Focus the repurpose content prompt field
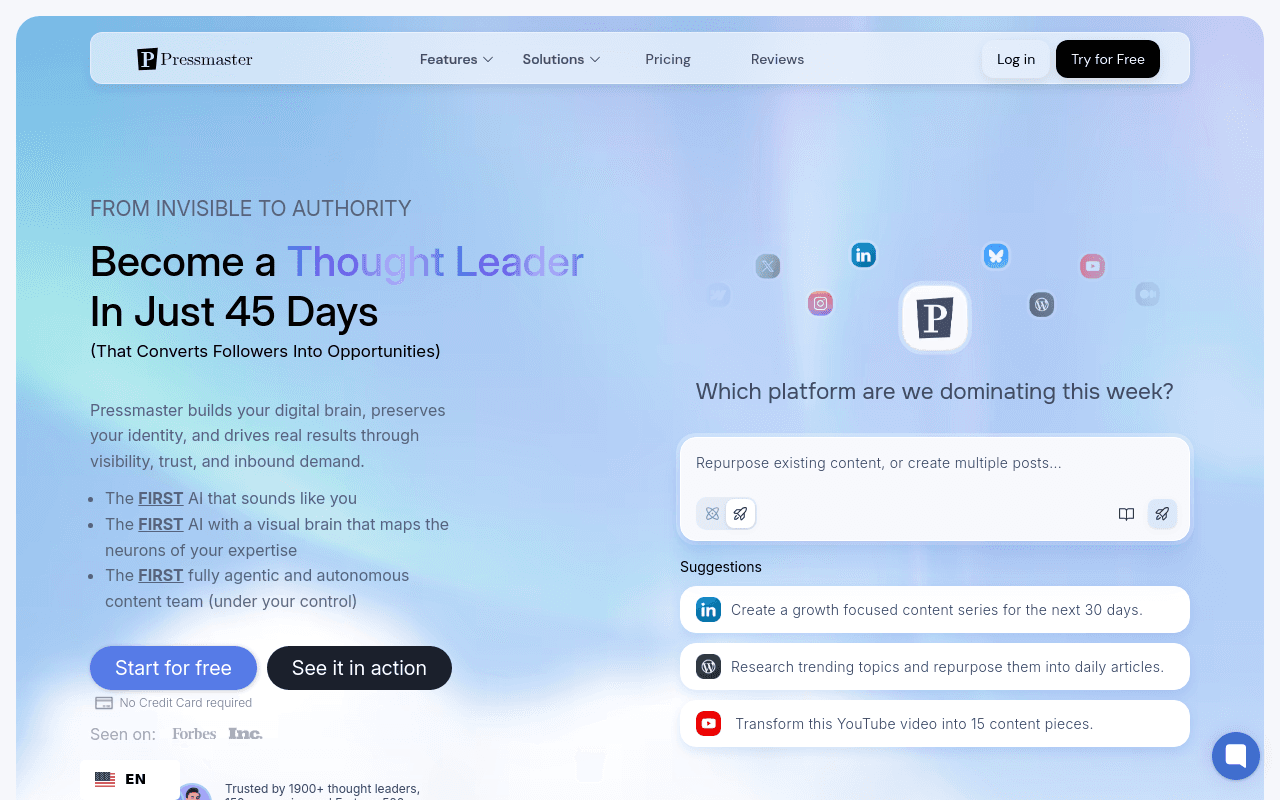The height and width of the screenshot is (800, 1280). pyautogui.click(x=935, y=464)
